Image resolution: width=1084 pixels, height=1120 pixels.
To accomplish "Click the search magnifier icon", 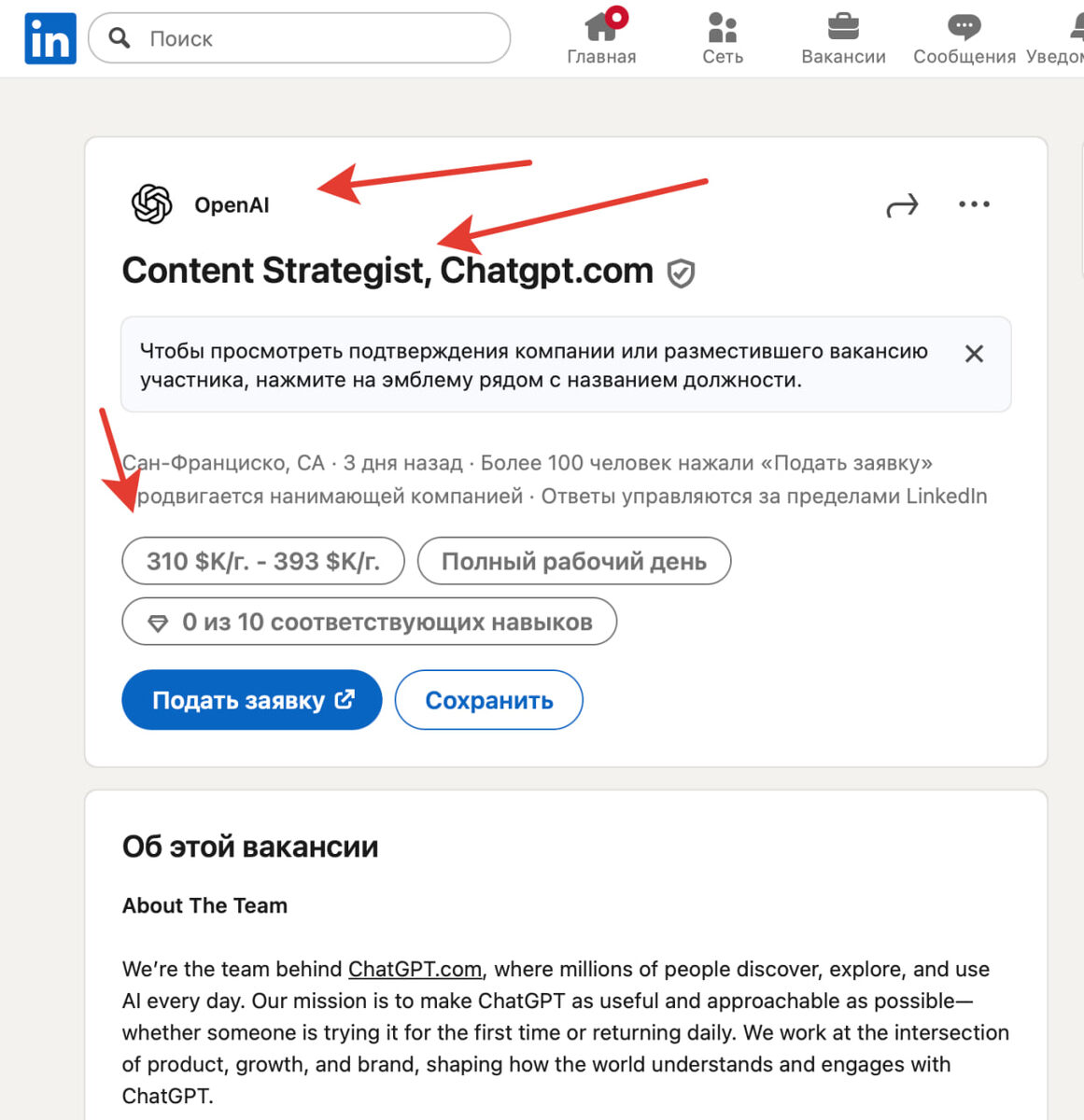I will pyautogui.click(x=120, y=37).
